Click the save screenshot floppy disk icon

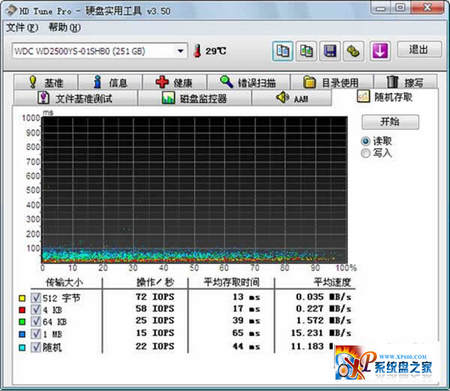point(330,51)
